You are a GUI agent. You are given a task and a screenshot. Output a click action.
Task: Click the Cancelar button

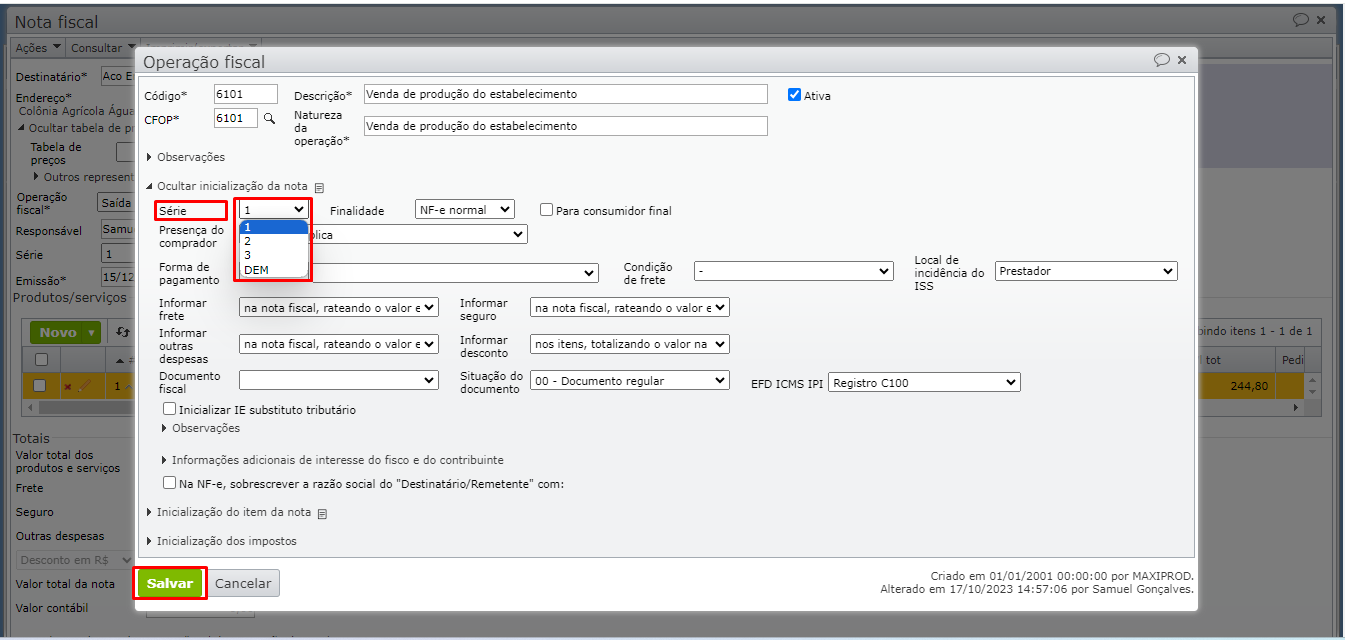(x=243, y=583)
